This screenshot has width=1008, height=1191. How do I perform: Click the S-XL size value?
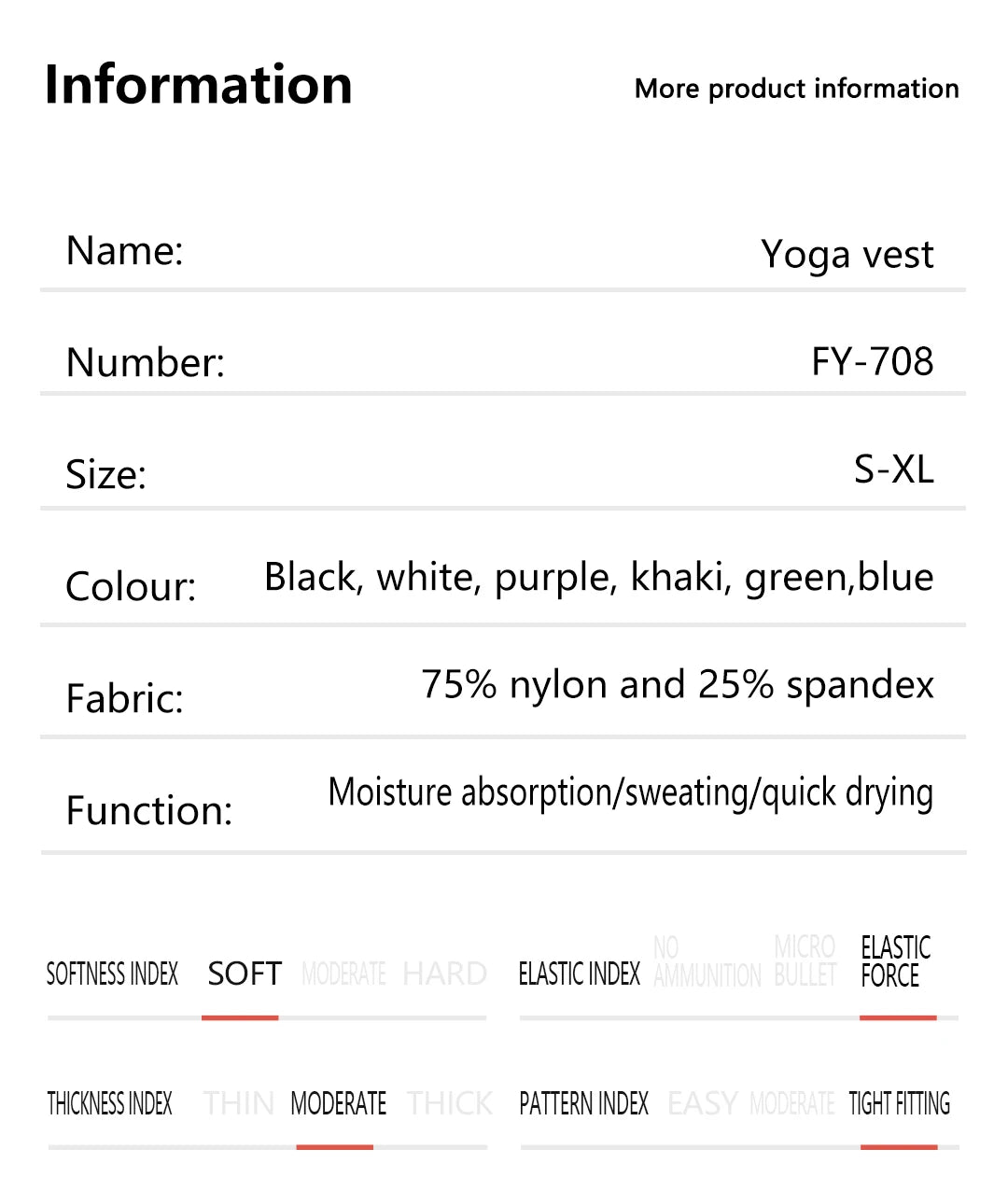click(893, 469)
